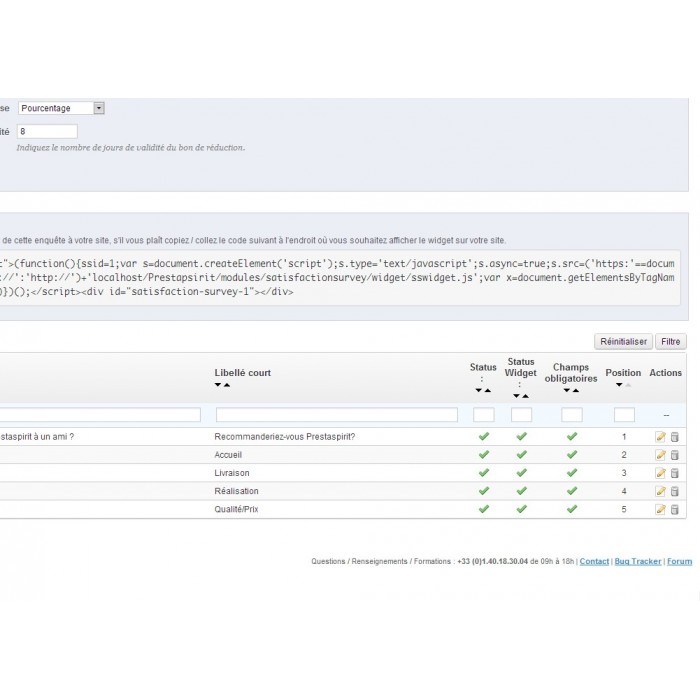Click the Réinitialiser button
700x700 pixels.
pyautogui.click(x=623, y=342)
